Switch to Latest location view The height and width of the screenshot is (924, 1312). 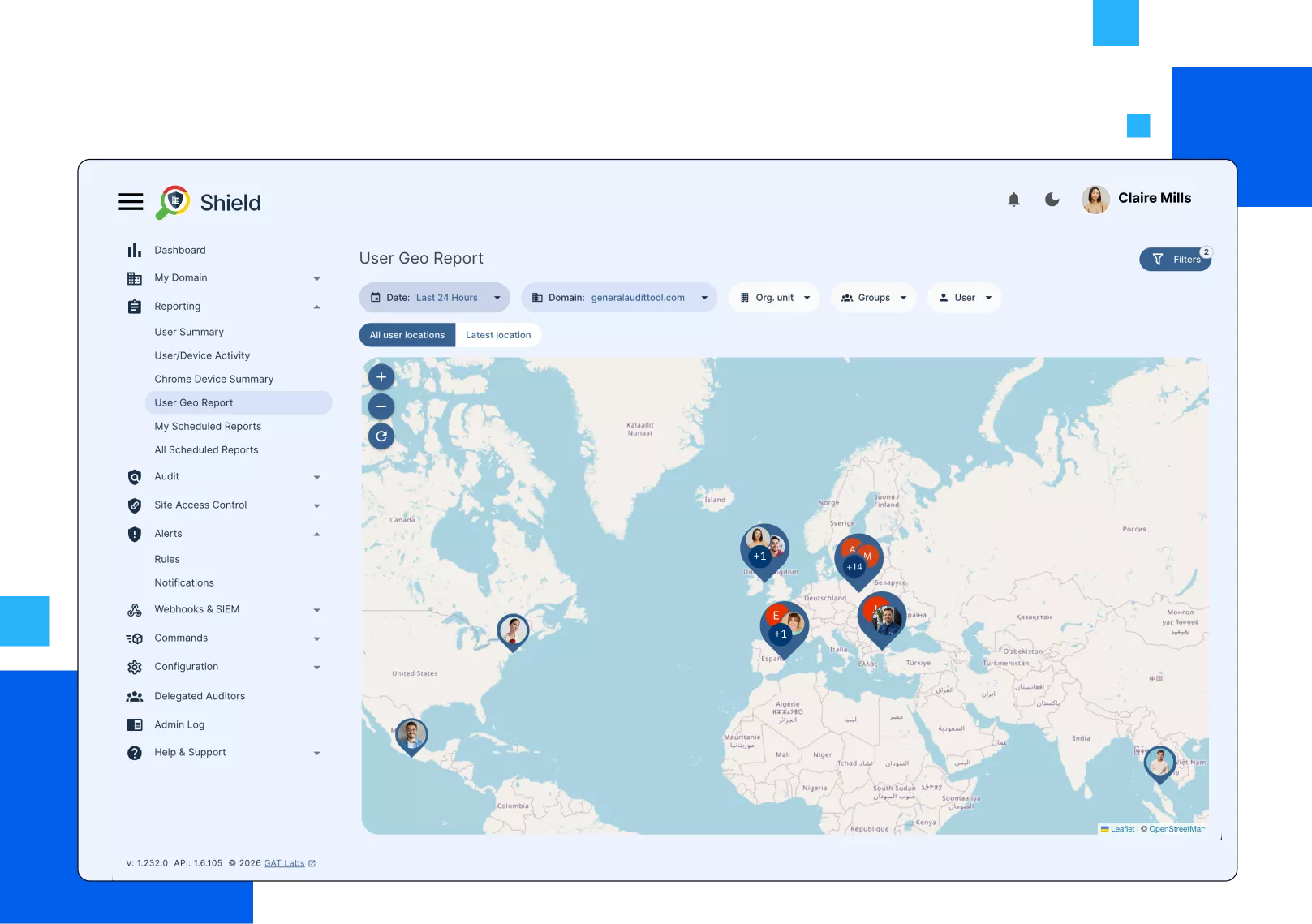point(498,335)
